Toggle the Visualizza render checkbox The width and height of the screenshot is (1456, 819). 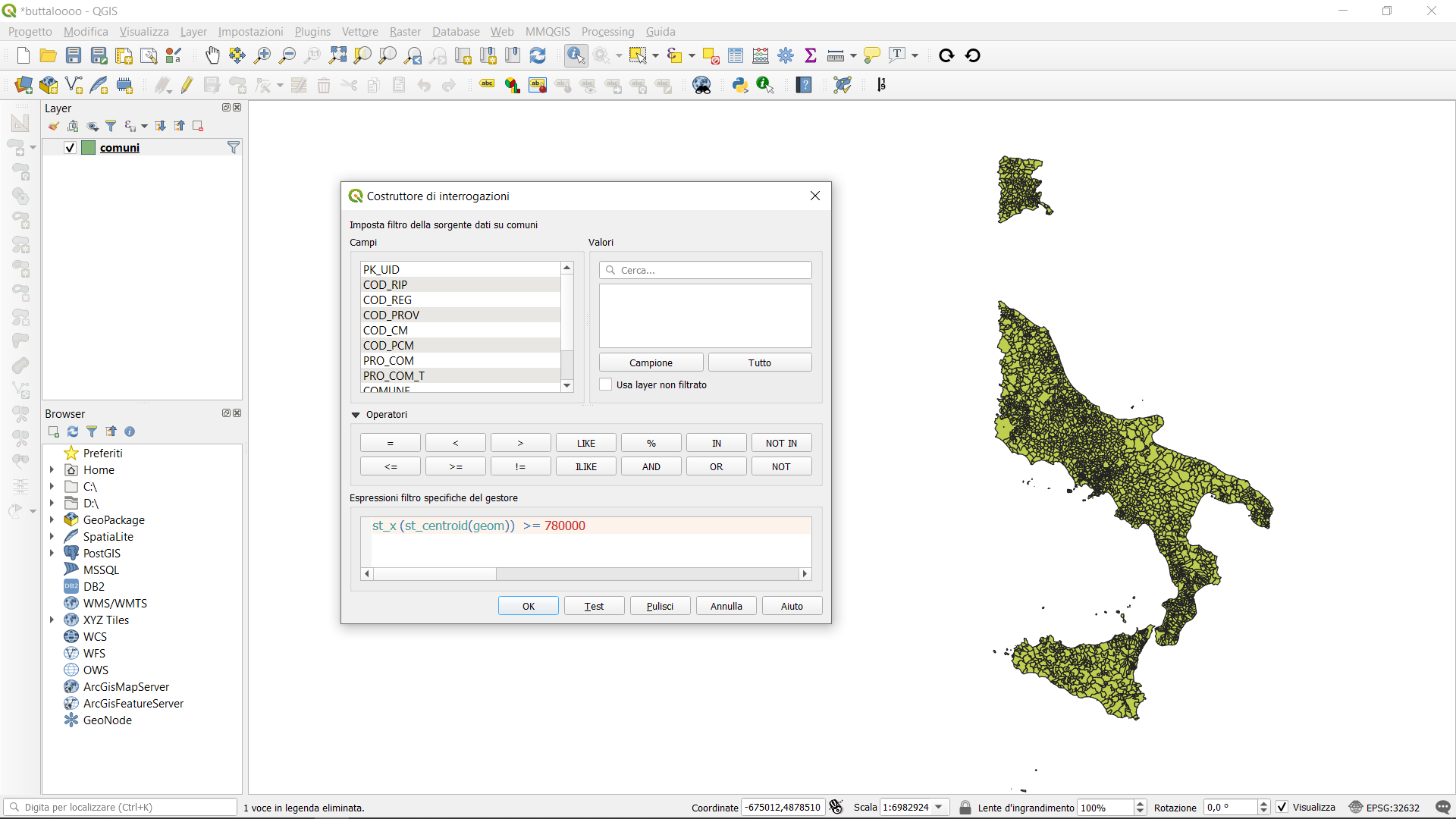click(x=1282, y=807)
